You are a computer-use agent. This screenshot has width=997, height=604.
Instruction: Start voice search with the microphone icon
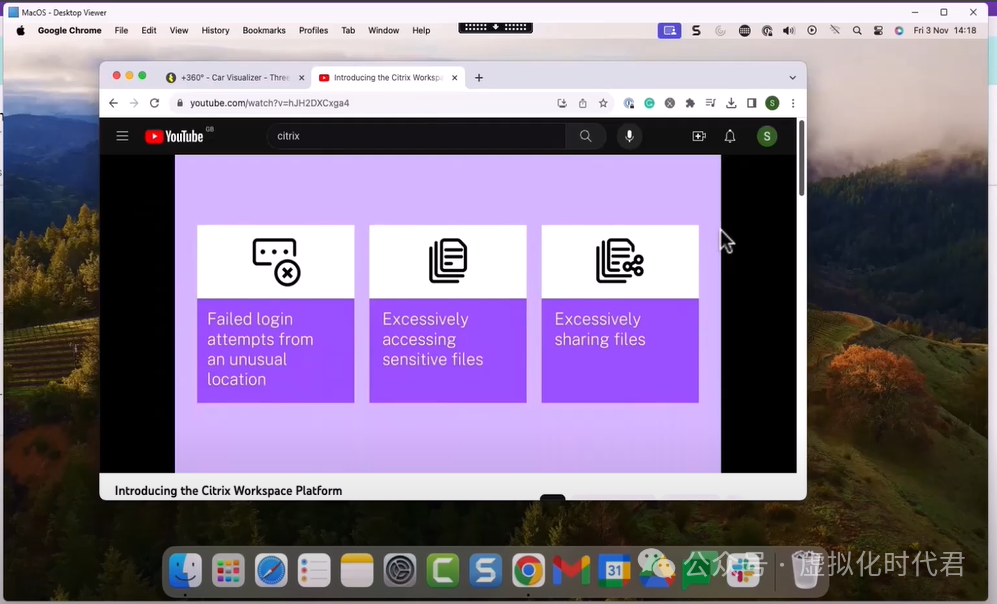point(629,136)
